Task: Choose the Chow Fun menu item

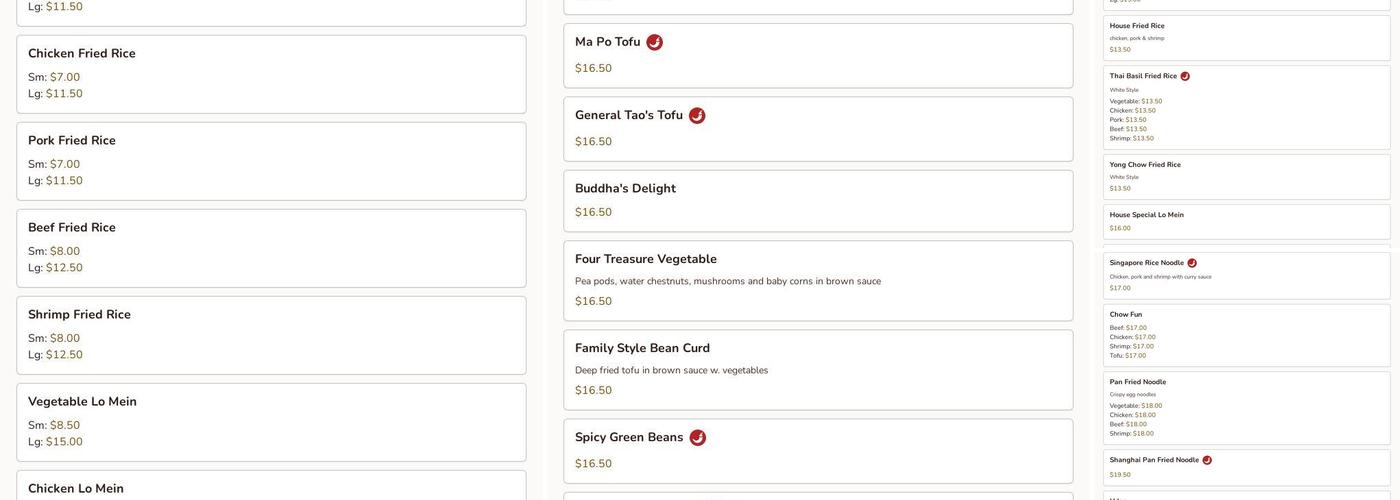Action: (1126, 315)
